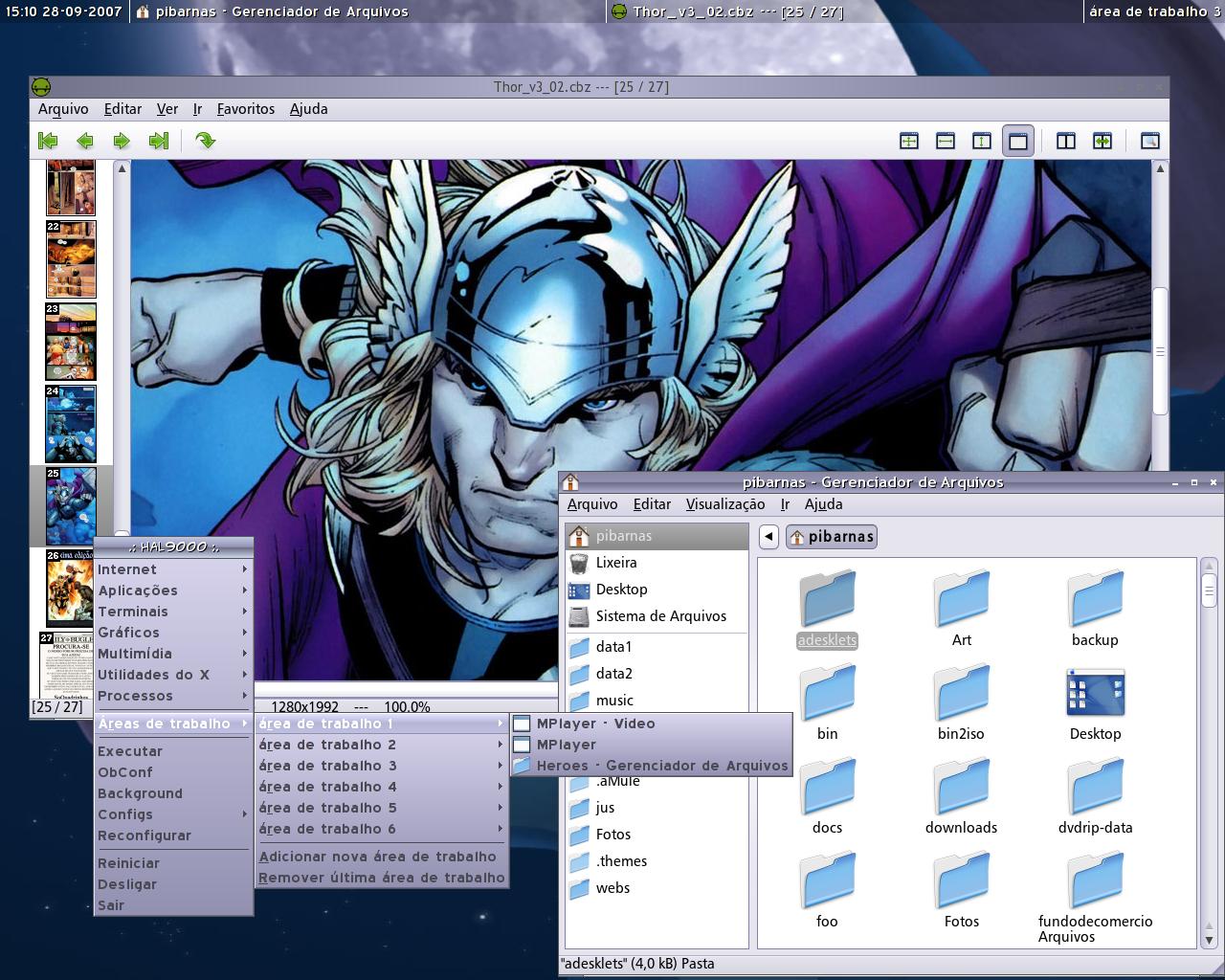Toggle double page mode icon
Viewport: 1225px width, 980px height.
tap(1066, 142)
